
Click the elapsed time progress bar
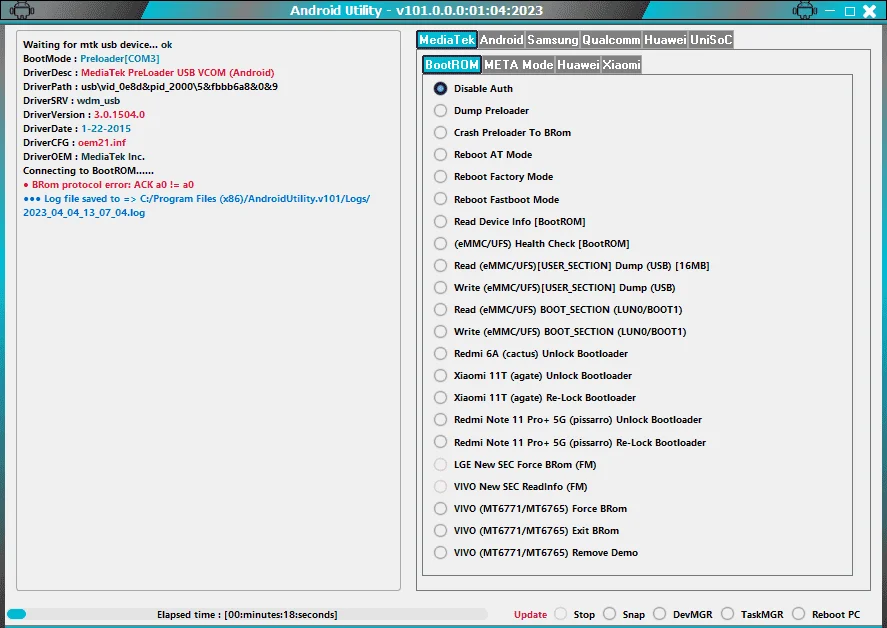pyautogui.click(x=247, y=614)
